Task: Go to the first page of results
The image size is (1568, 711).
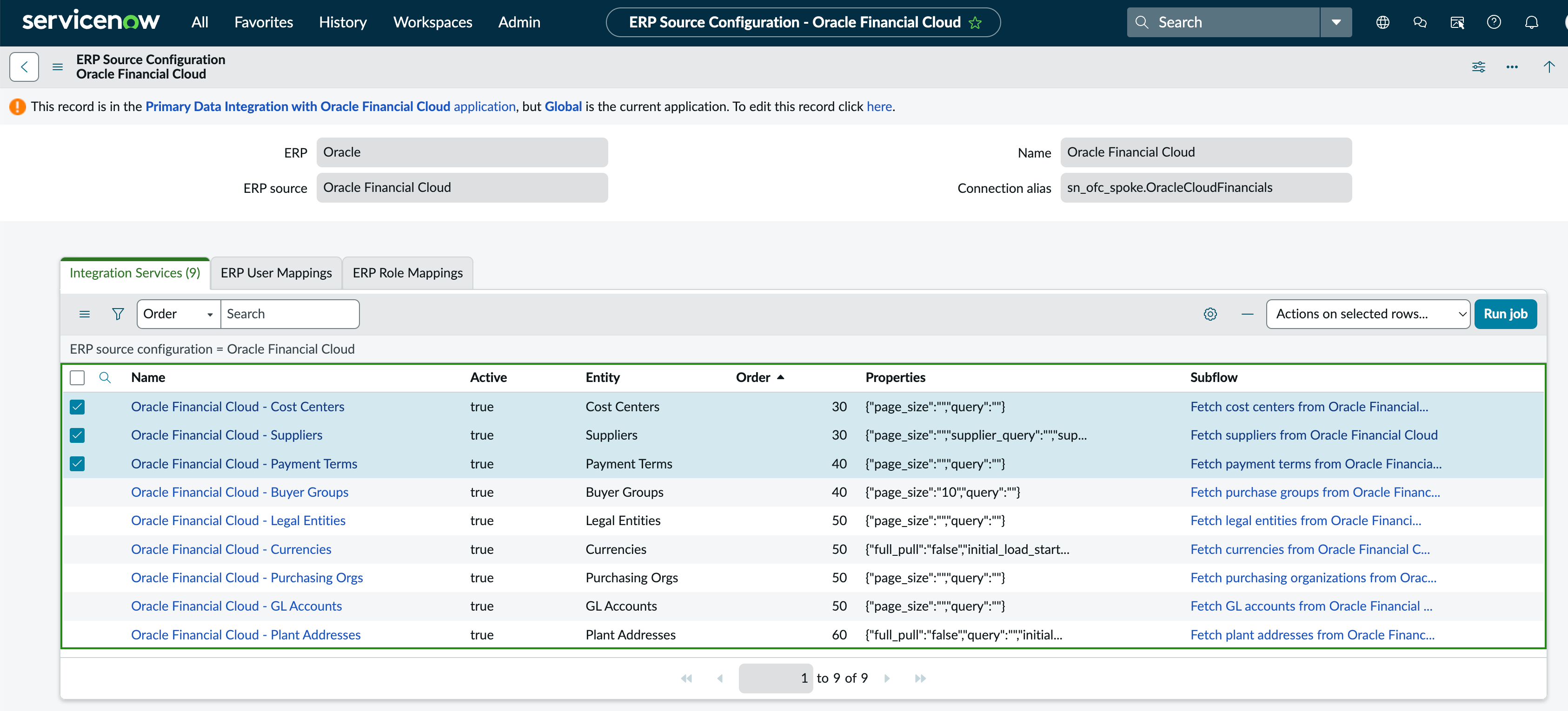Action: 687,678
